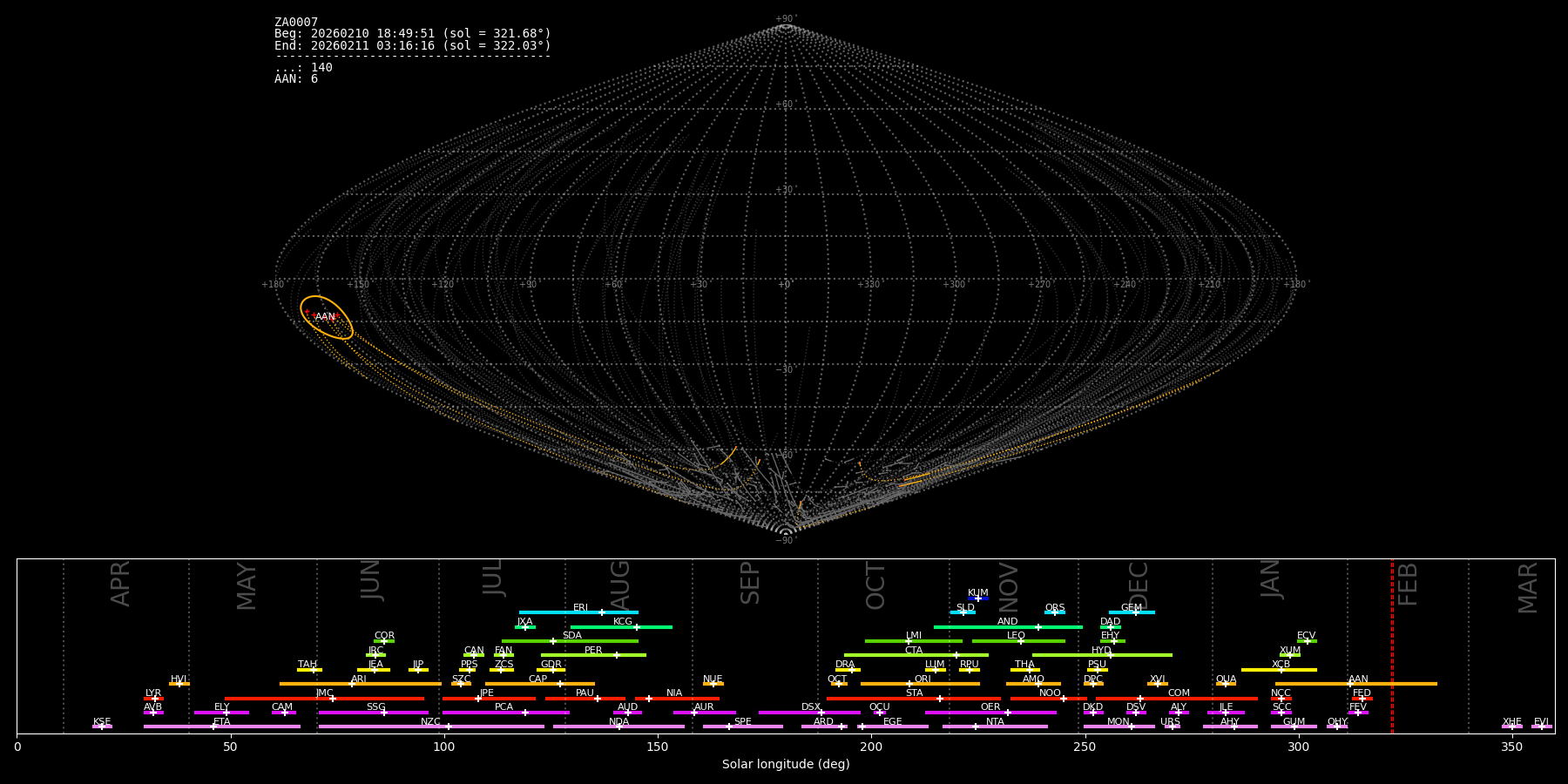Click the NOO shower label

pos(1051,693)
